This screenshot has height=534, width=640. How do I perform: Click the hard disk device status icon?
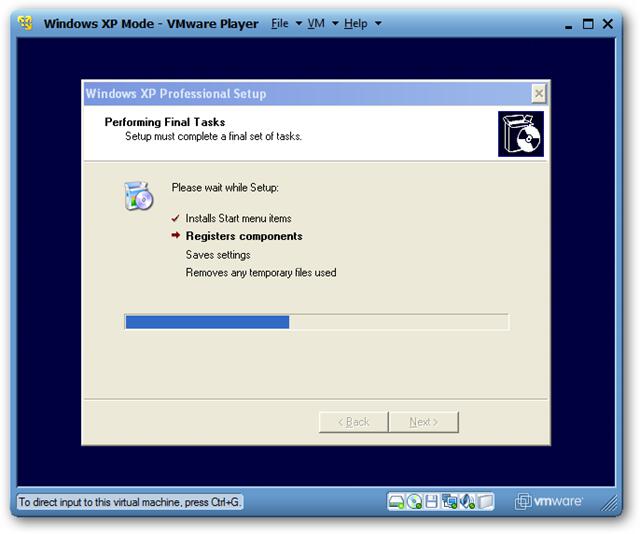(396, 502)
